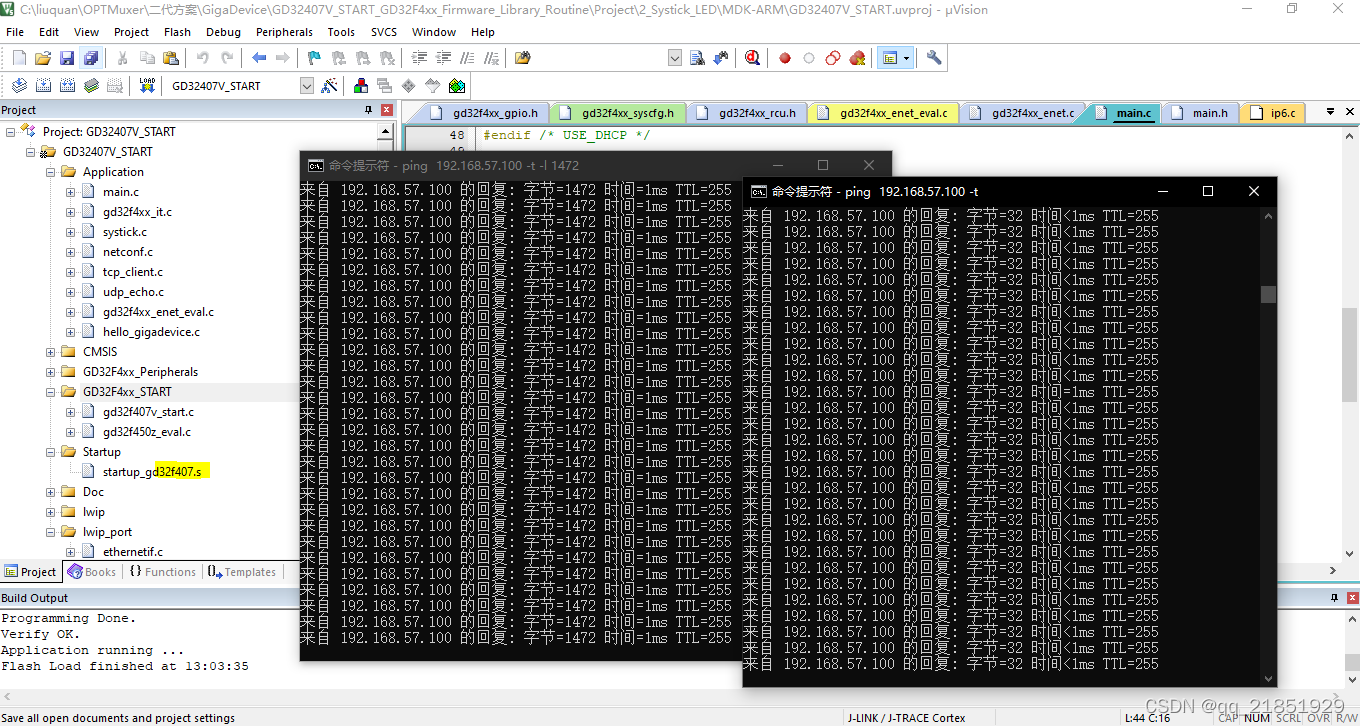The width and height of the screenshot is (1360, 726).
Task: Click the scrollbar thumb in ping 192.168.57.100 -t window
Action: (1268, 294)
